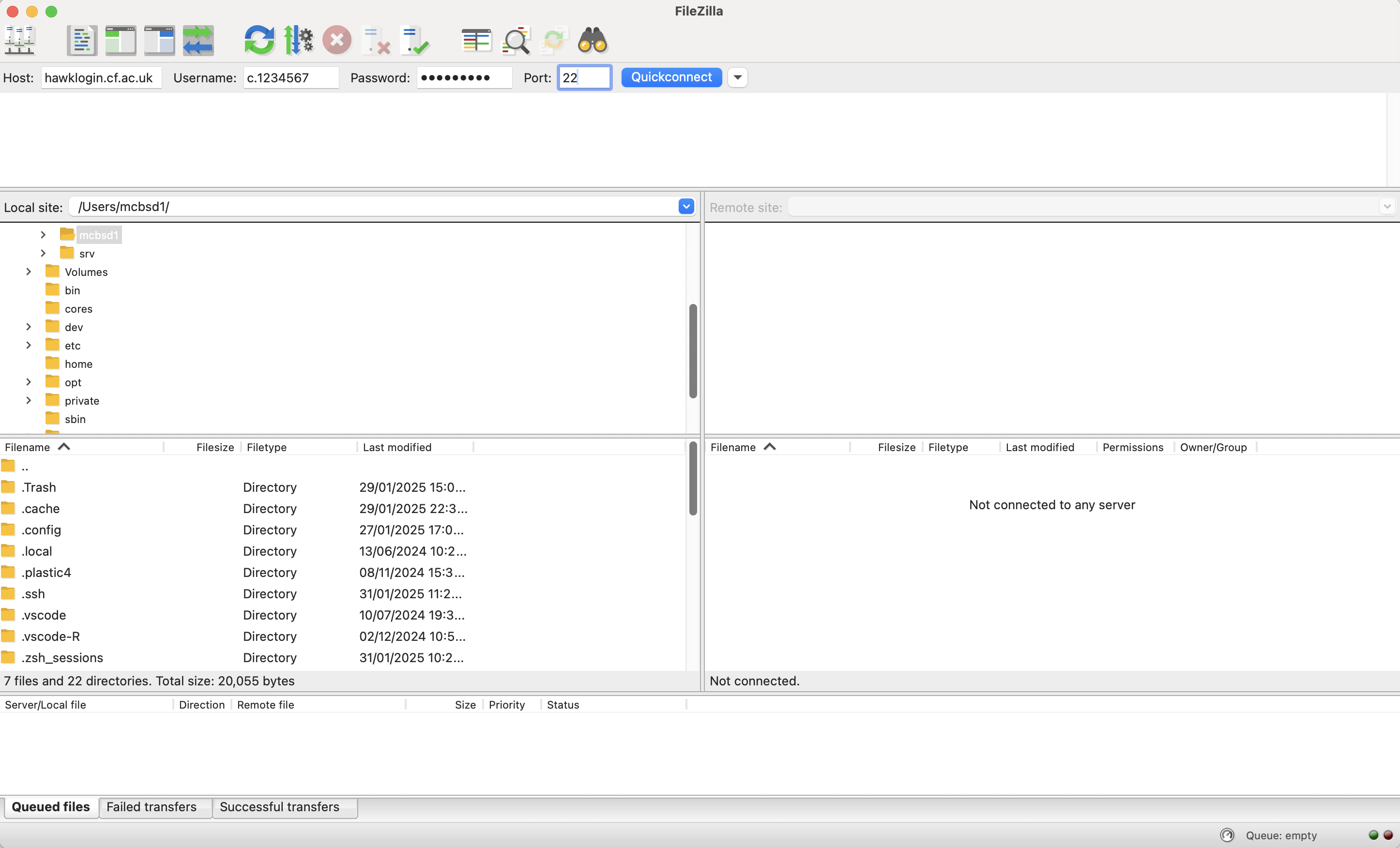Select the parent directory '..' entry
This screenshot has height=848, width=1400.
[x=342, y=466]
